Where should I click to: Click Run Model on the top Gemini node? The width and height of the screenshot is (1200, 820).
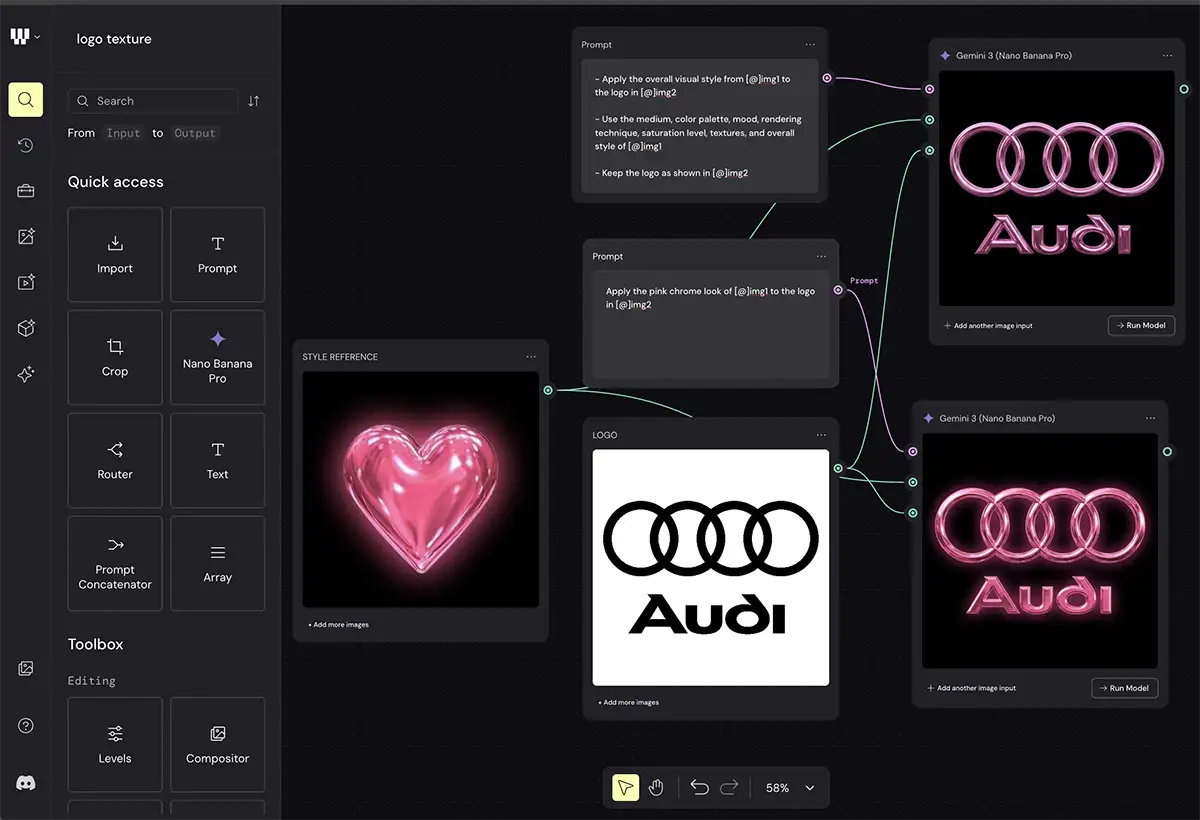(1141, 325)
